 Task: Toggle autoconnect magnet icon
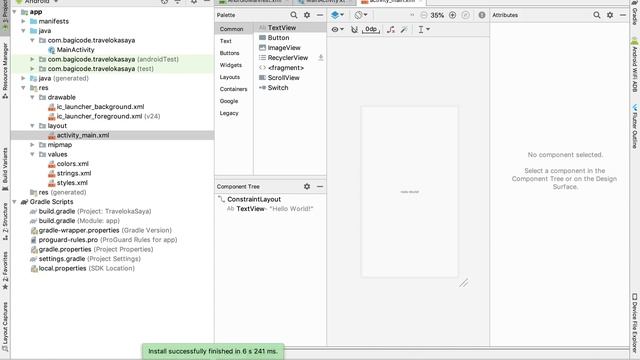[354, 29]
